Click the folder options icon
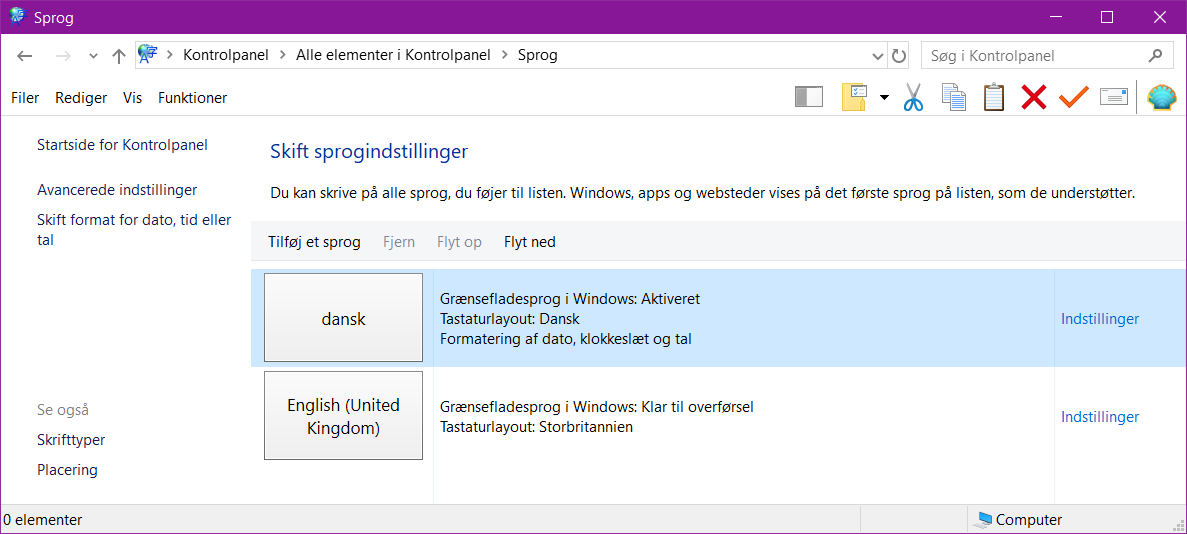 (x=854, y=97)
